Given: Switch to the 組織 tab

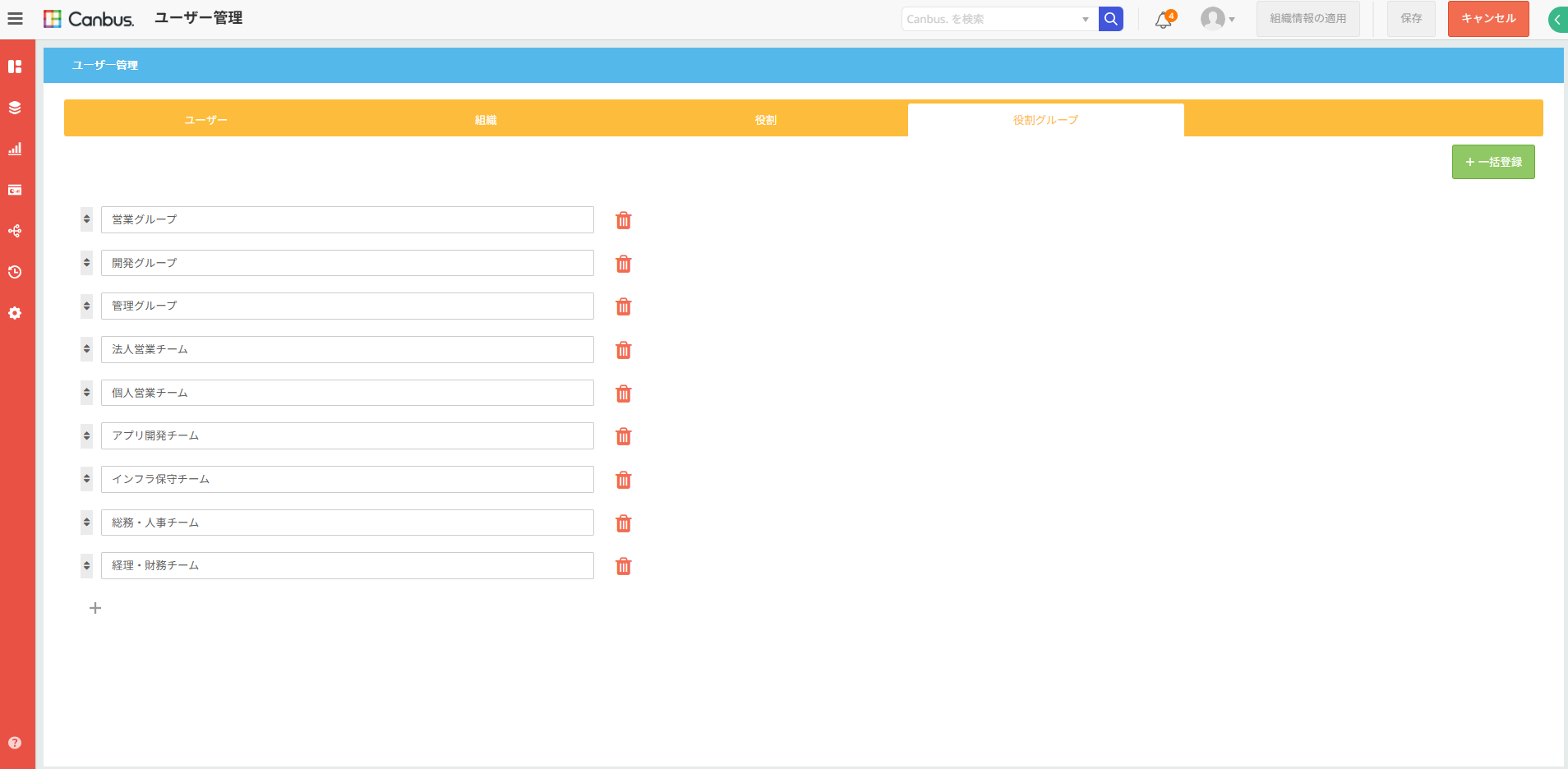Looking at the screenshot, I should click(486, 120).
